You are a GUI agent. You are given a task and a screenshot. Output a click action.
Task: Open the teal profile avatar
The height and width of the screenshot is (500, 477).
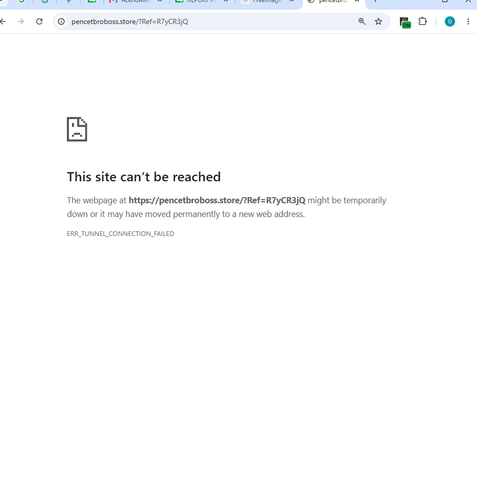click(450, 22)
